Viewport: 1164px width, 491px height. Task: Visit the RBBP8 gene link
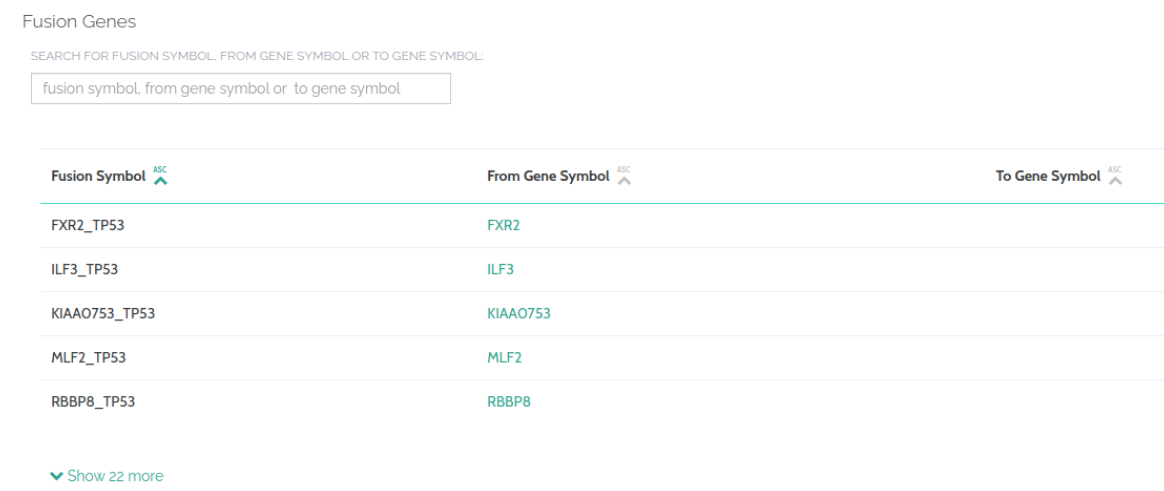508,402
